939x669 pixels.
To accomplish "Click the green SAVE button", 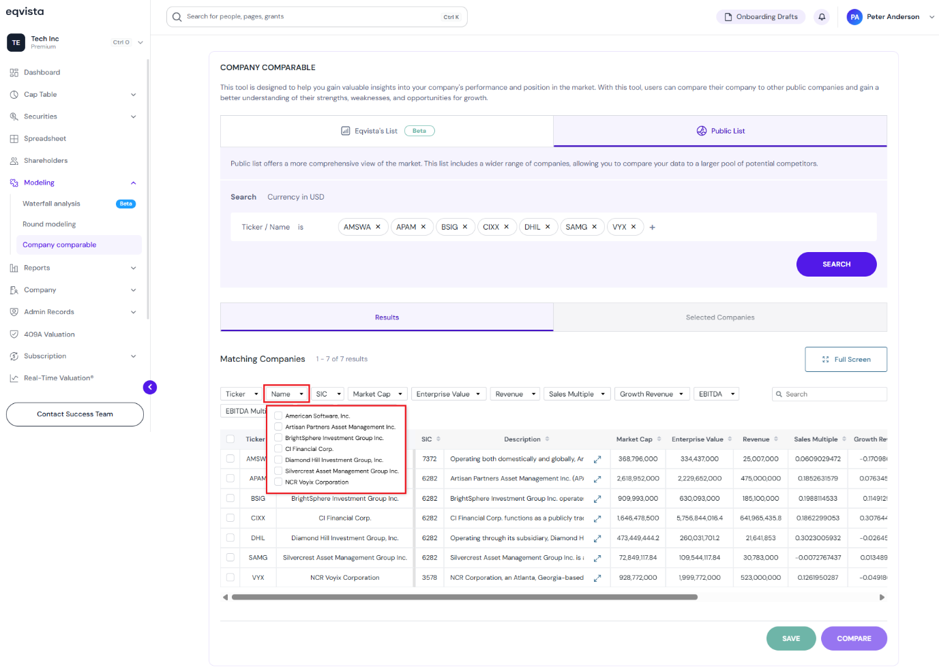I will click(790, 638).
